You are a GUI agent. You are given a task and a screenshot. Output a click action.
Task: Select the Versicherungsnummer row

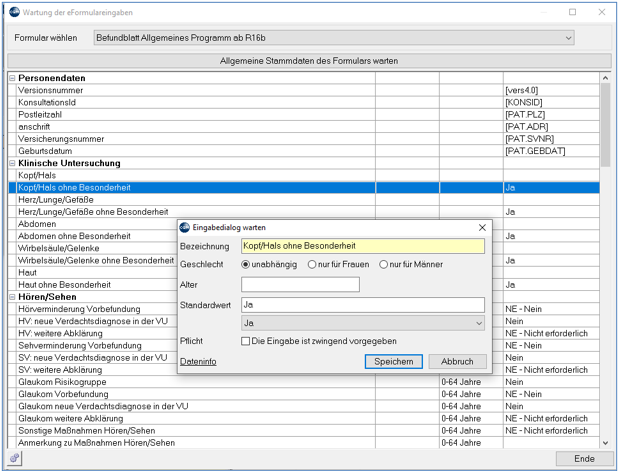point(304,139)
